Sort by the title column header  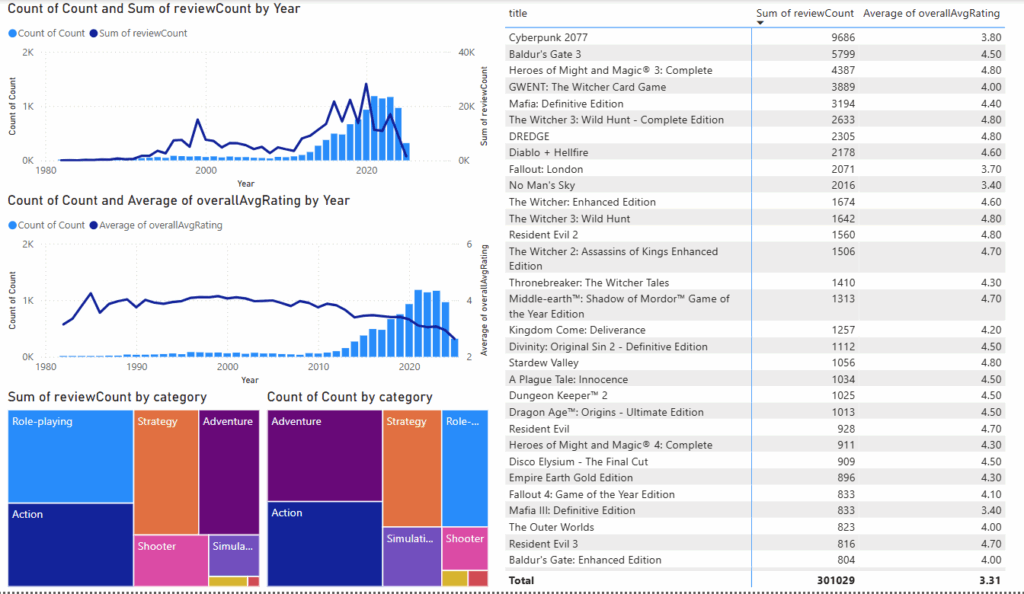pyautogui.click(x=518, y=13)
